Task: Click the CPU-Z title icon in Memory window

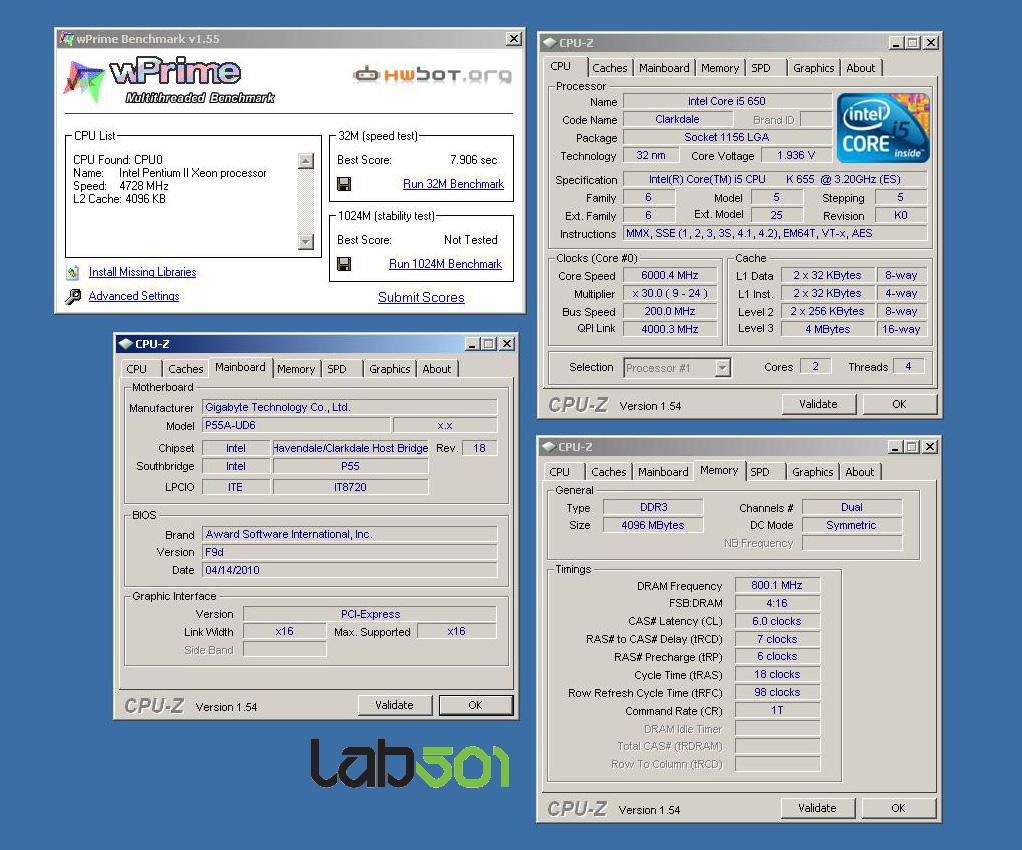Action: click(549, 447)
